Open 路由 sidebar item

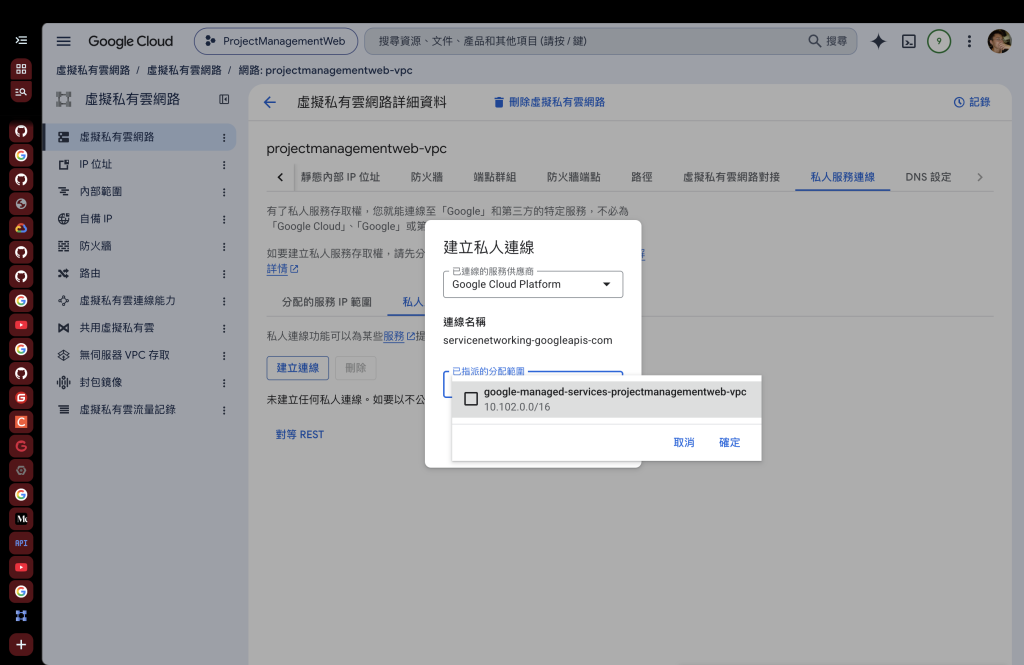pyautogui.click(x=140, y=274)
